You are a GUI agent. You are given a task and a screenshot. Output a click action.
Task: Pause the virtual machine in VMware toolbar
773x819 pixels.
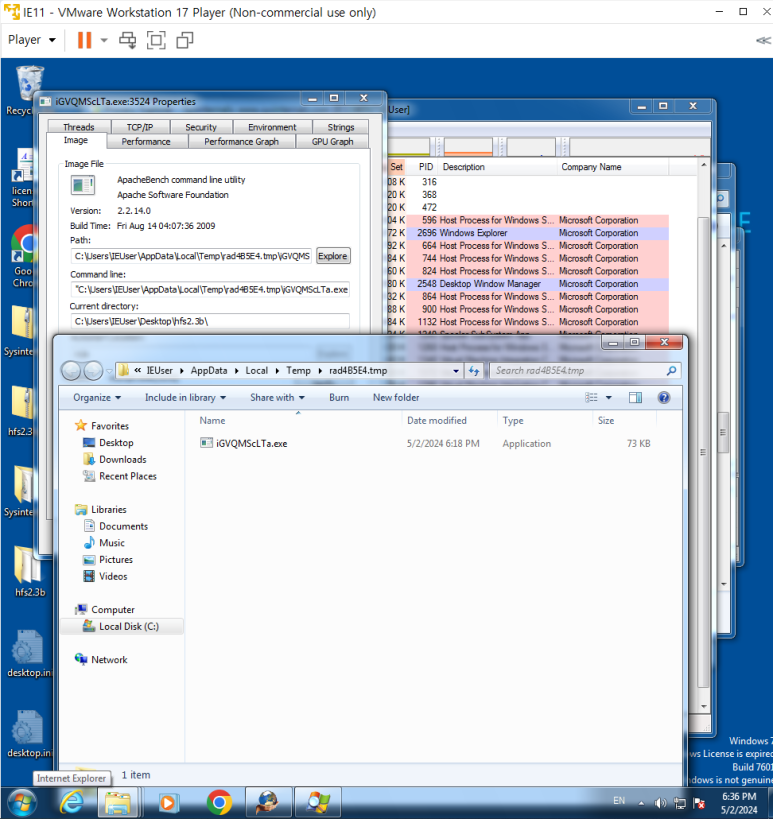84,40
